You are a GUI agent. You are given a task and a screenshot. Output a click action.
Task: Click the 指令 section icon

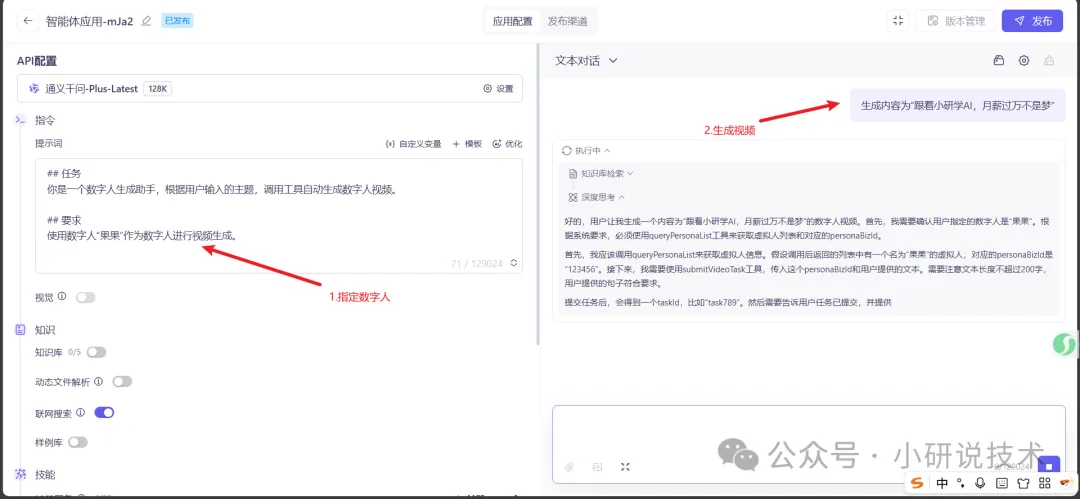click(21, 120)
